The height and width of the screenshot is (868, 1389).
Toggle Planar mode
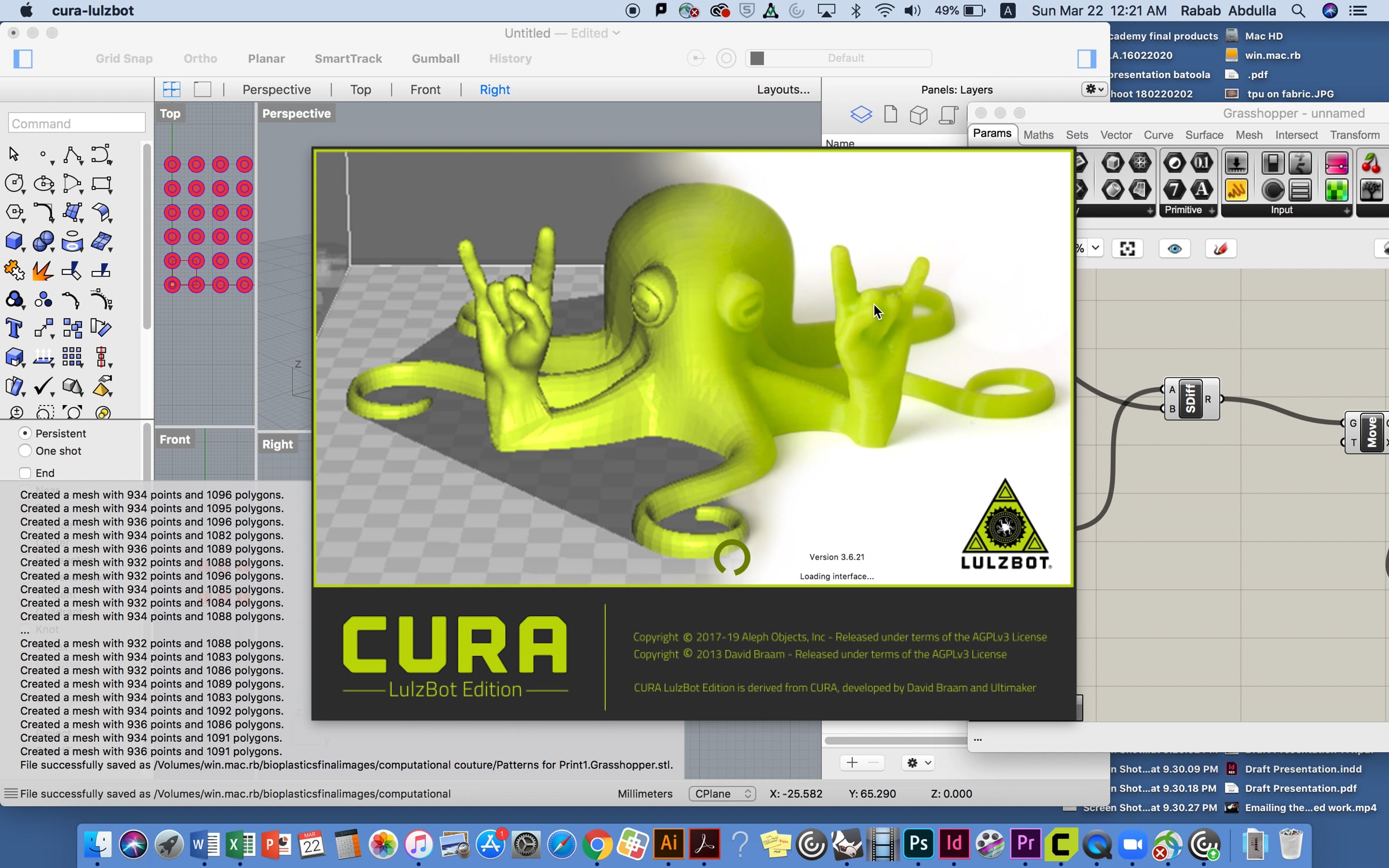pos(266,58)
